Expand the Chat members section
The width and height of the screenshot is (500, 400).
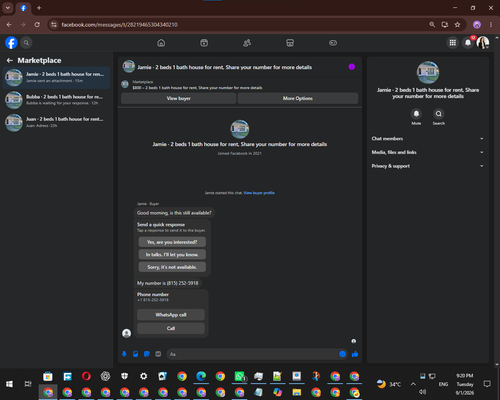(428, 139)
